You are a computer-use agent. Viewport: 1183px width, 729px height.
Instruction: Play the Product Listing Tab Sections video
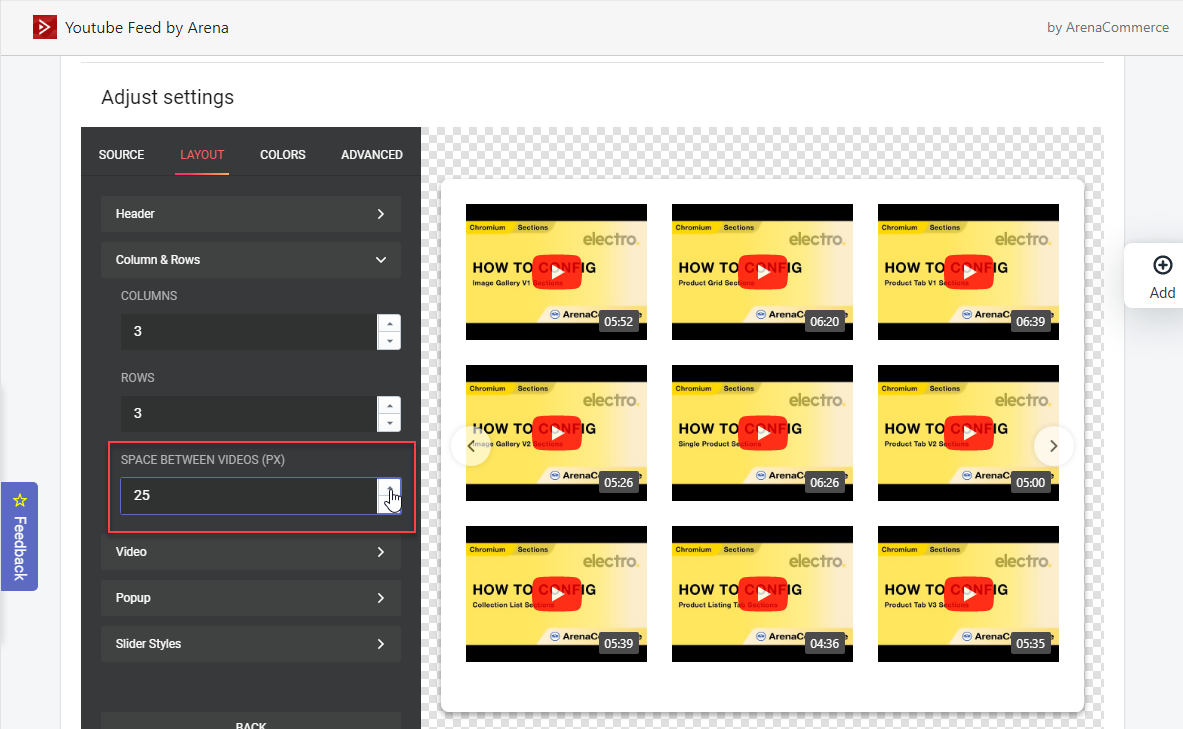point(763,594)
